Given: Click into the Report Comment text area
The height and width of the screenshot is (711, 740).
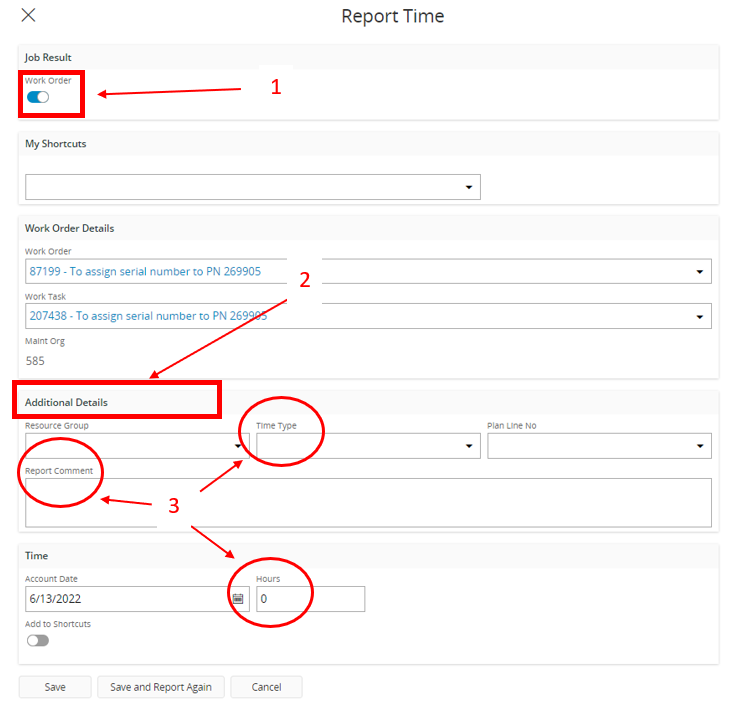Looking at the screenshot, I should point(368,502).
